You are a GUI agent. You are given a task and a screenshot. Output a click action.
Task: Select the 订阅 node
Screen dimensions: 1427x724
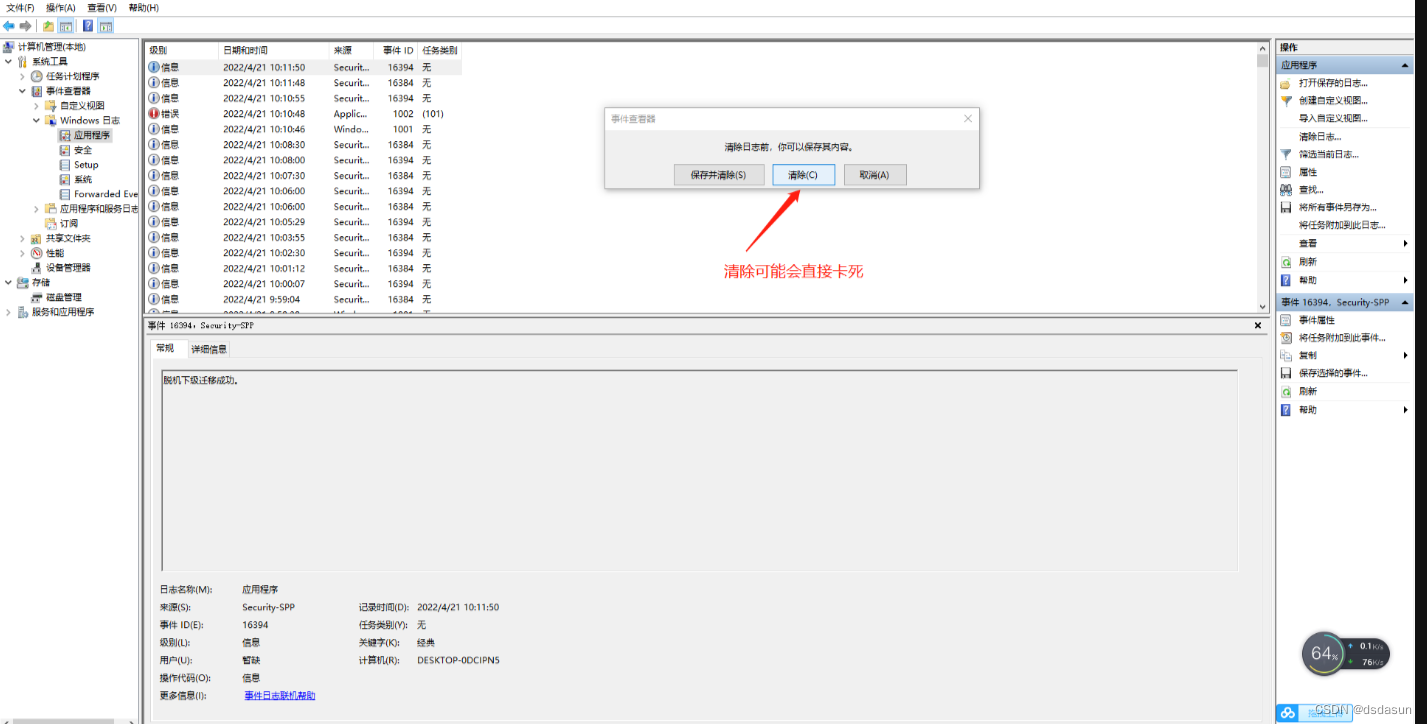point(69,224)
